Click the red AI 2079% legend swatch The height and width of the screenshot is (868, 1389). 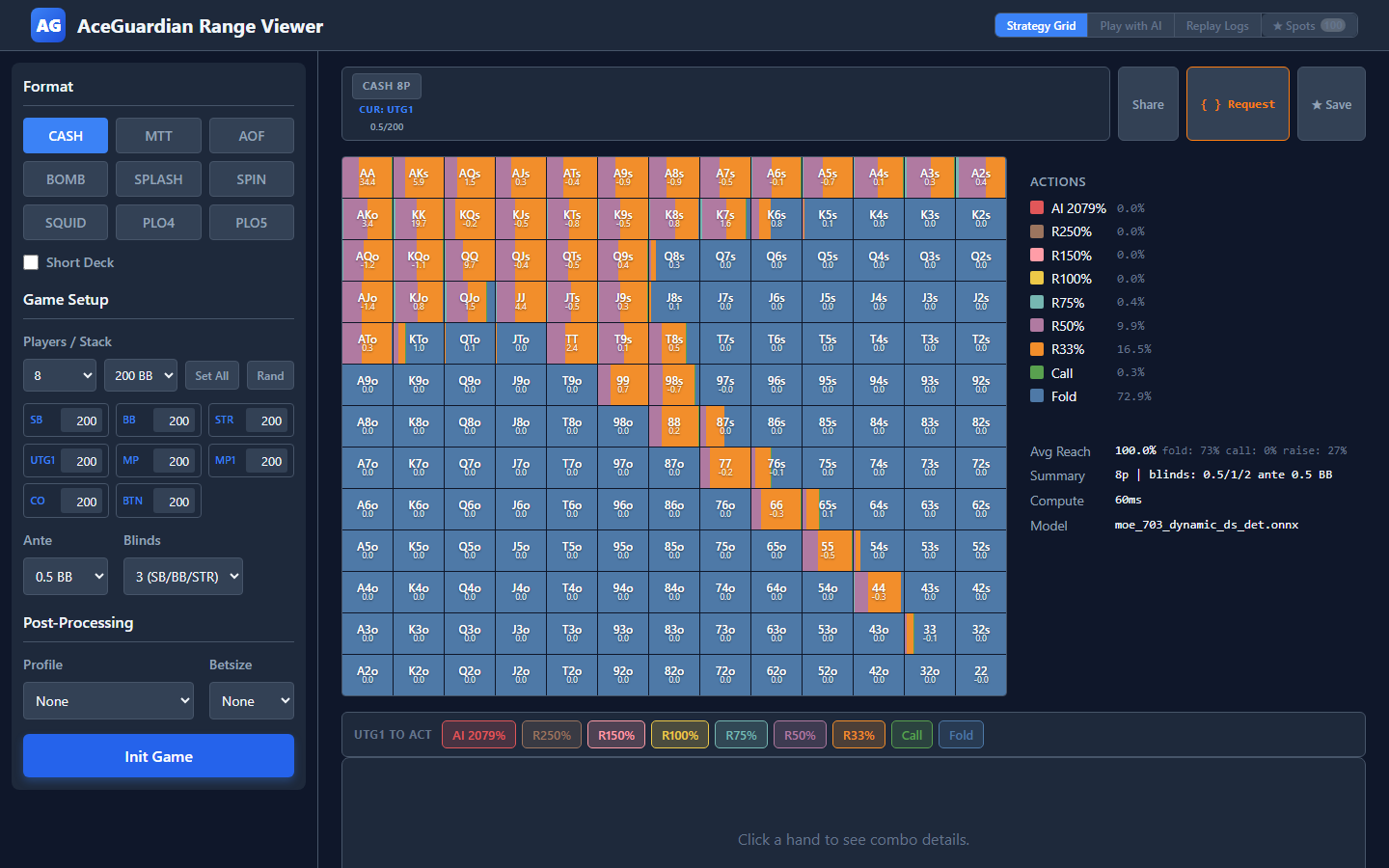click(1037, 208)
